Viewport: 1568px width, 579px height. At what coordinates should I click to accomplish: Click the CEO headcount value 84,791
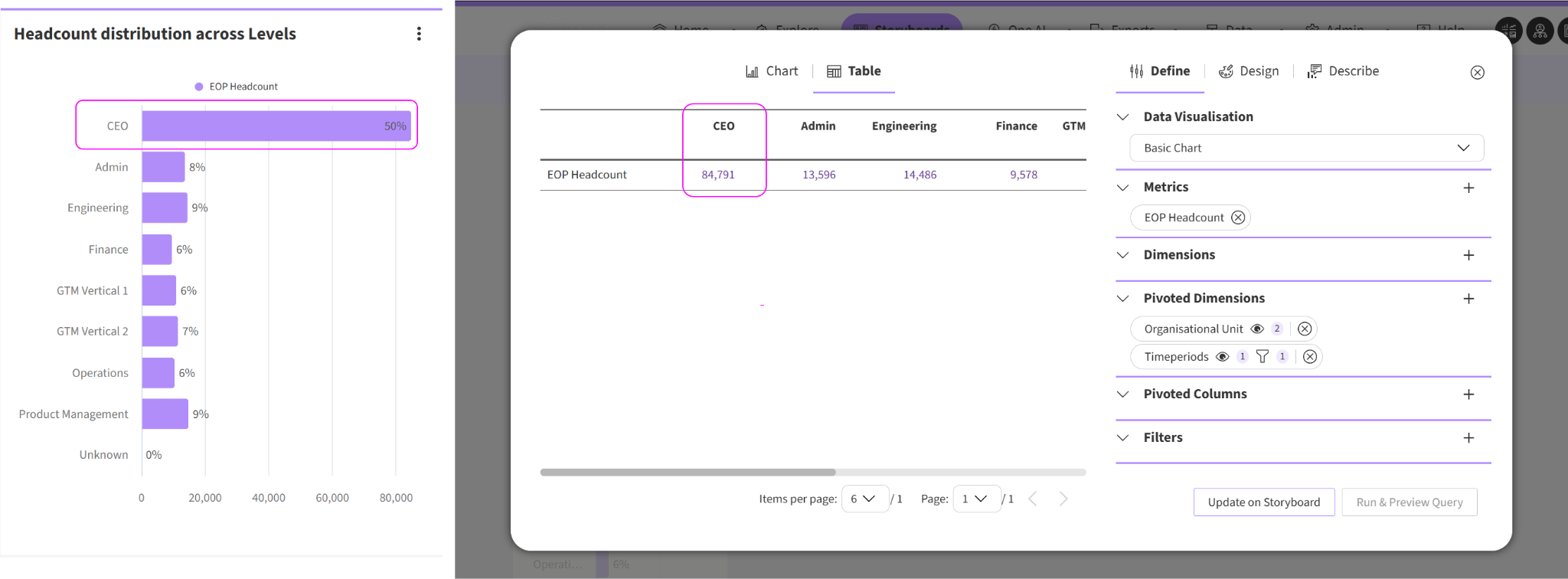(x=718, y=175)
